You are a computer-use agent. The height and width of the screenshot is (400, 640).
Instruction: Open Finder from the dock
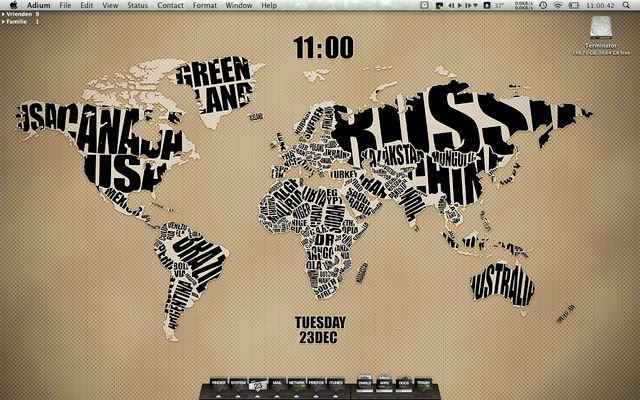click(x=219, y=384)
